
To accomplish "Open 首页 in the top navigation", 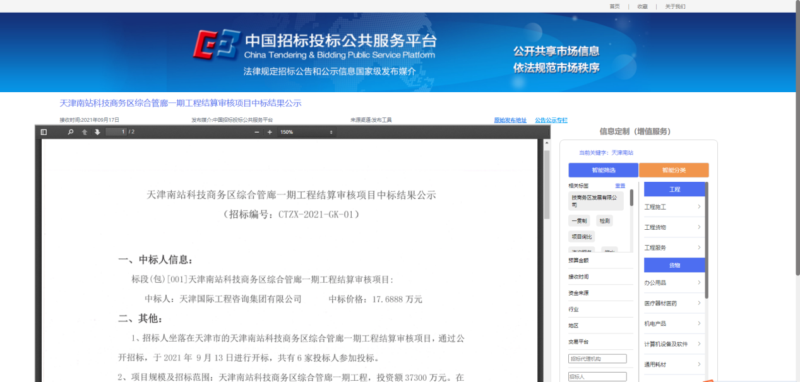I will pos(614,7).
